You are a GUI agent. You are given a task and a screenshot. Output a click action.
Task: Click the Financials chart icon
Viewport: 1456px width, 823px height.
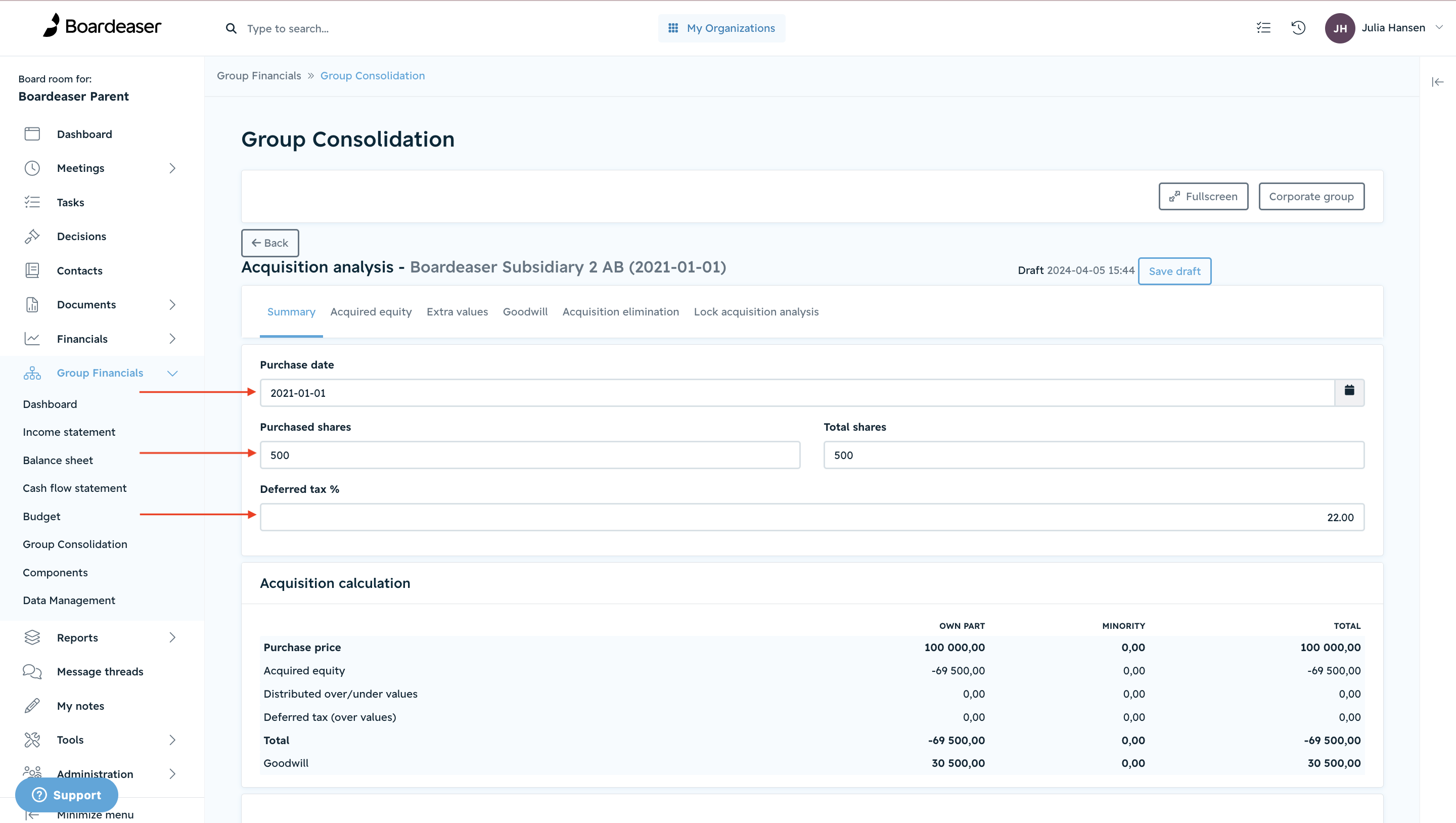pyautogui.click(x=32, y=339)
